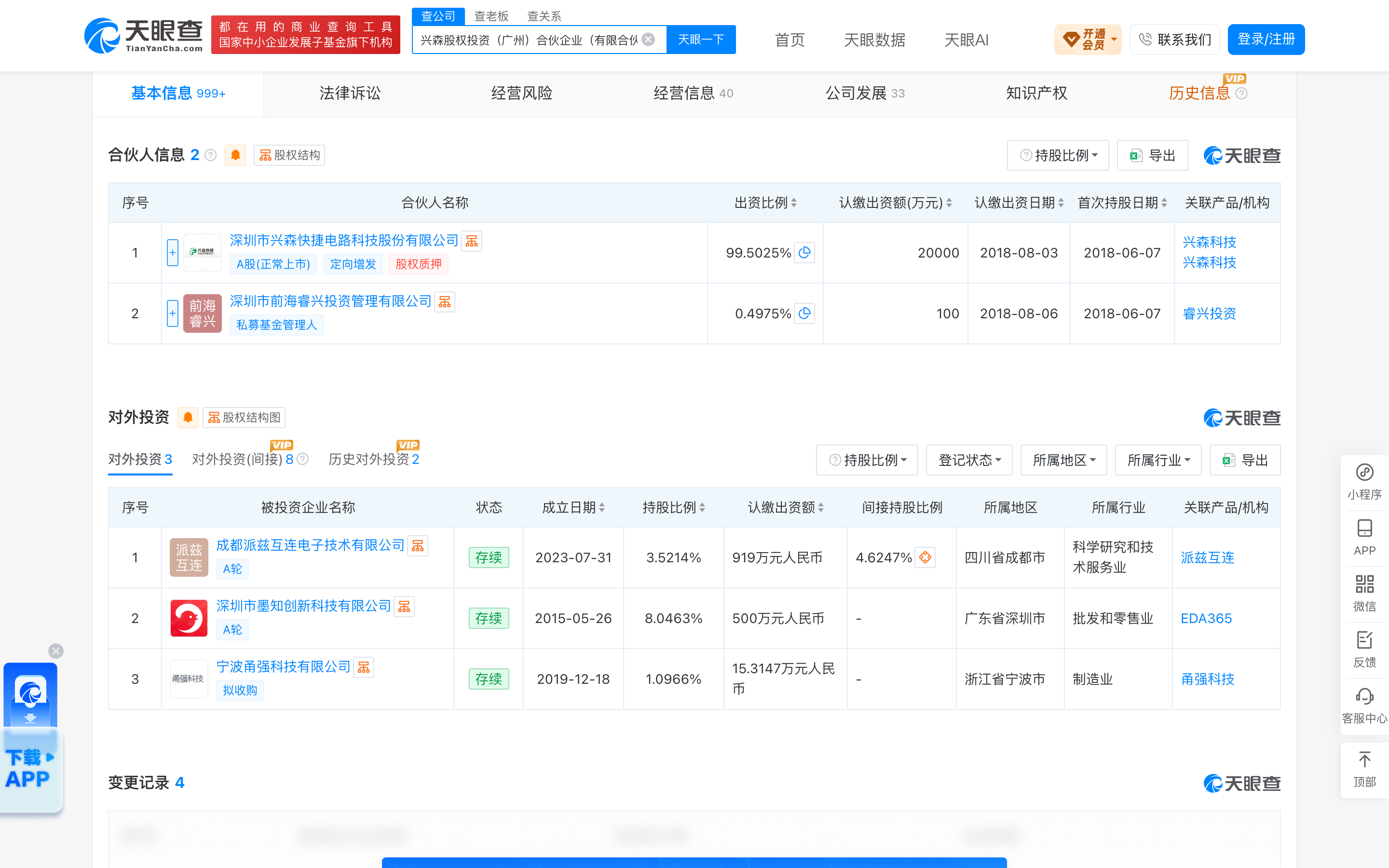Click 导出 button in 合伙人信息 section
1389x868 pixels.
(1153, 156)
